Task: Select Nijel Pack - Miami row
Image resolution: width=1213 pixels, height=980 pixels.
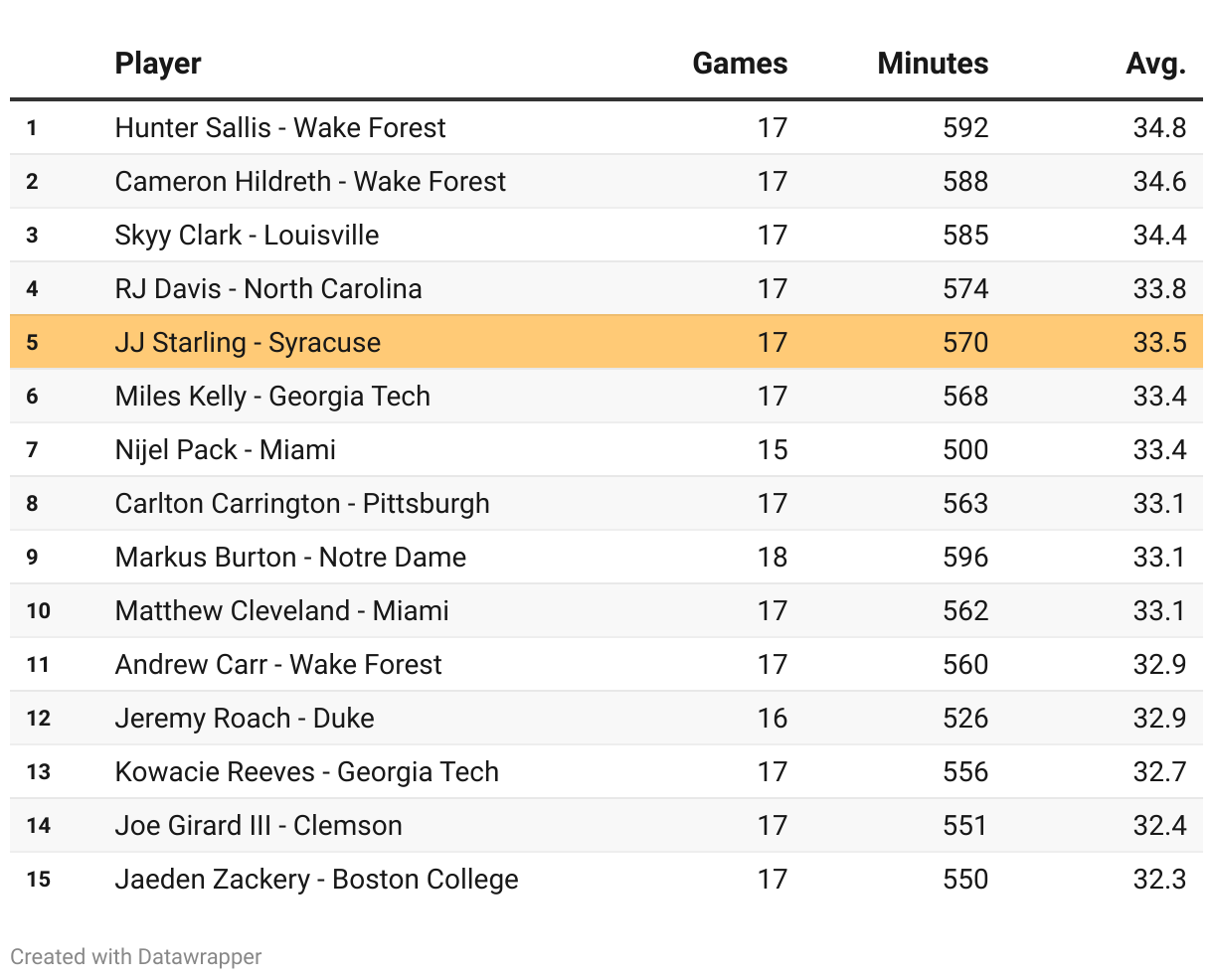Action: (226, 450)
